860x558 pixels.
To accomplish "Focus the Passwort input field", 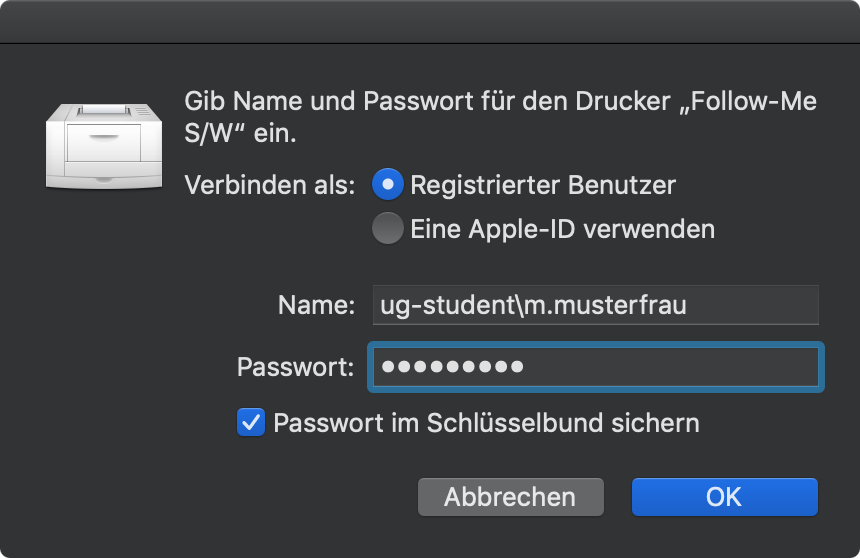I will click(596, 367).
